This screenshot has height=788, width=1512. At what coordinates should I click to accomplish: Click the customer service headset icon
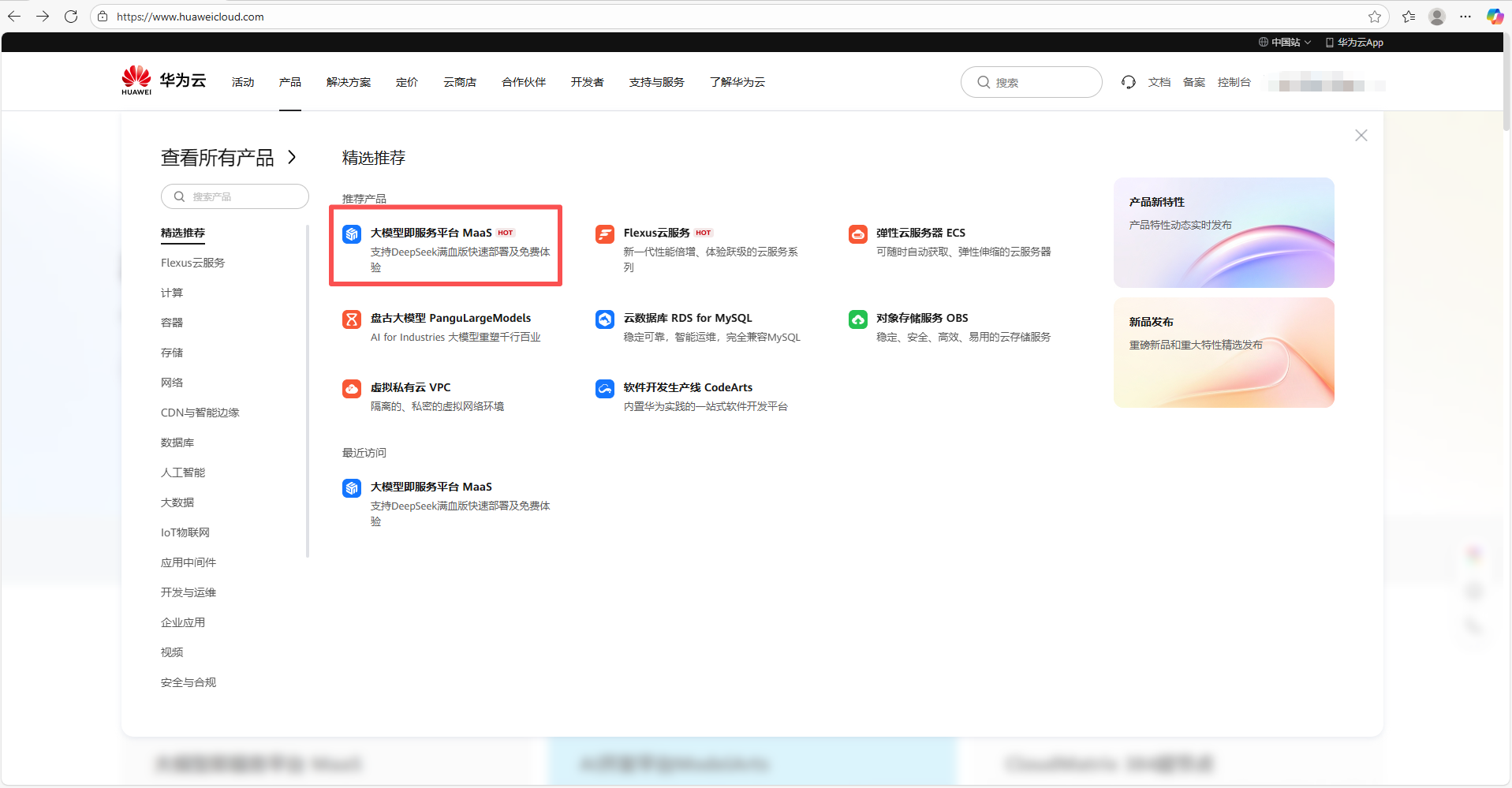[x=1129, y=82]
